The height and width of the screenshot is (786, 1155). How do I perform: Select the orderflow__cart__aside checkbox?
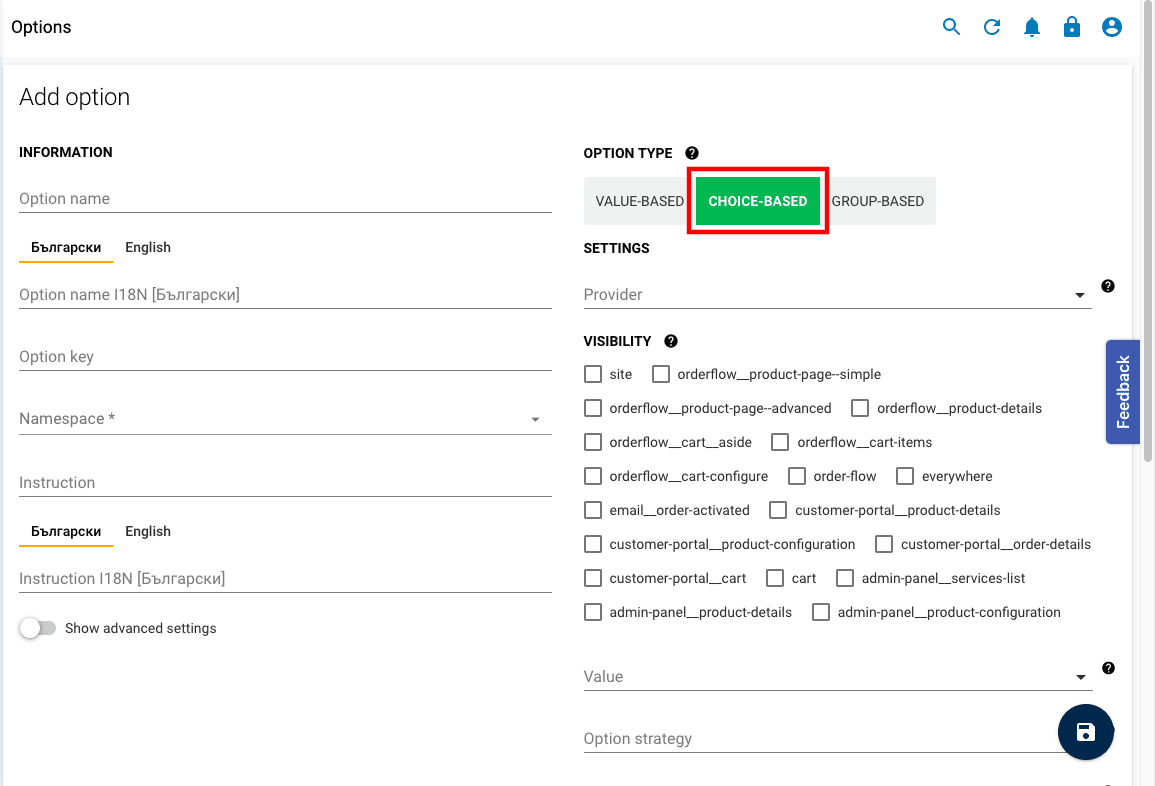coord(592,442)
